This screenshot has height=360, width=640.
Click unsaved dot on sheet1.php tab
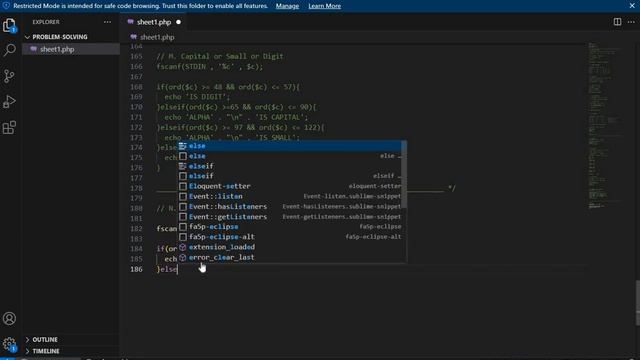pyautogui.click(x=178, y=22)
